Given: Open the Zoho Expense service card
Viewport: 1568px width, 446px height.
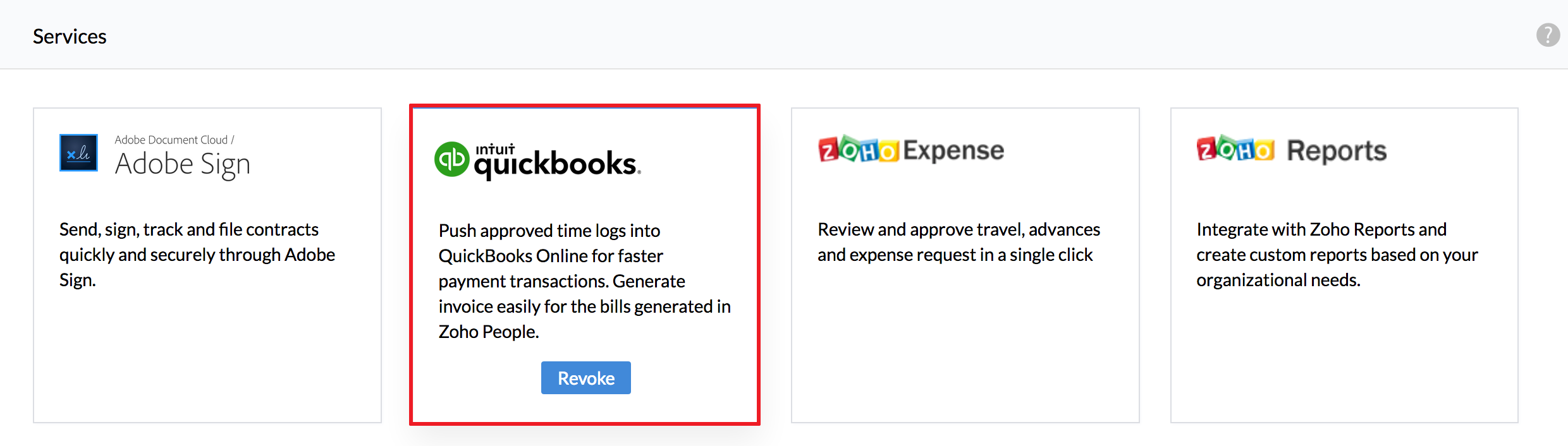Looking at the screenshot, I should click(965, 265).
